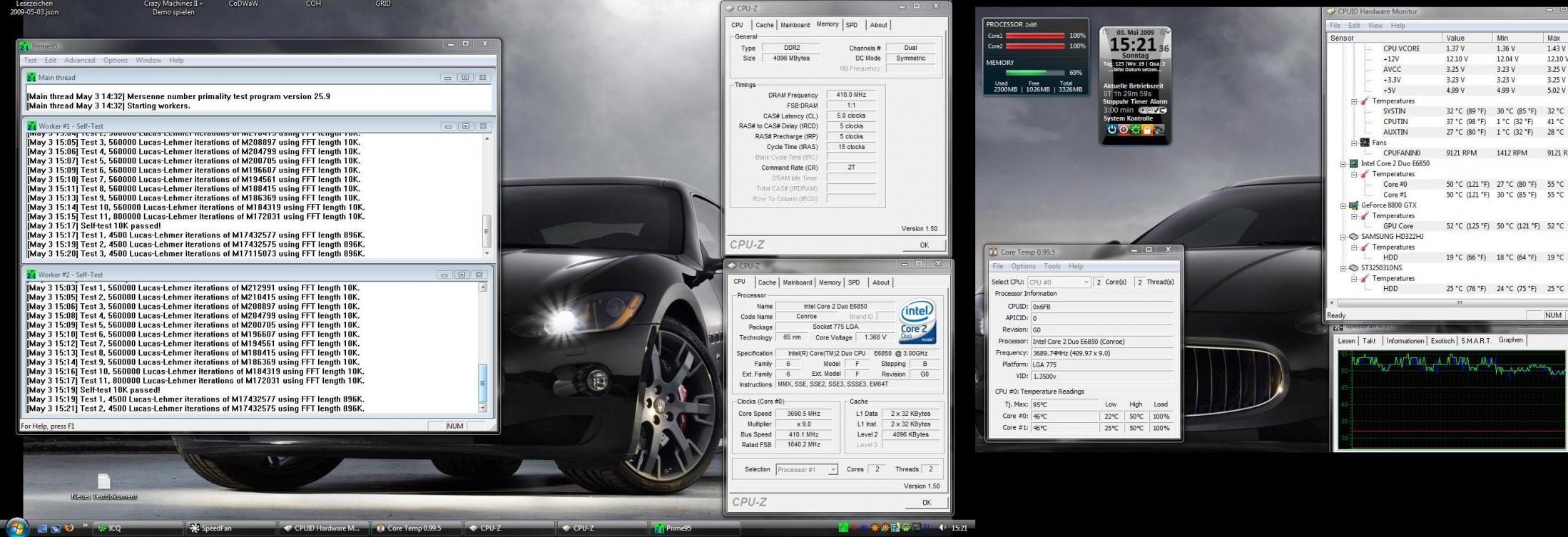Click the orange lock icon in System Kontrolle
The width and height of the screenshot is (1568, 537).
[1147, 130]
